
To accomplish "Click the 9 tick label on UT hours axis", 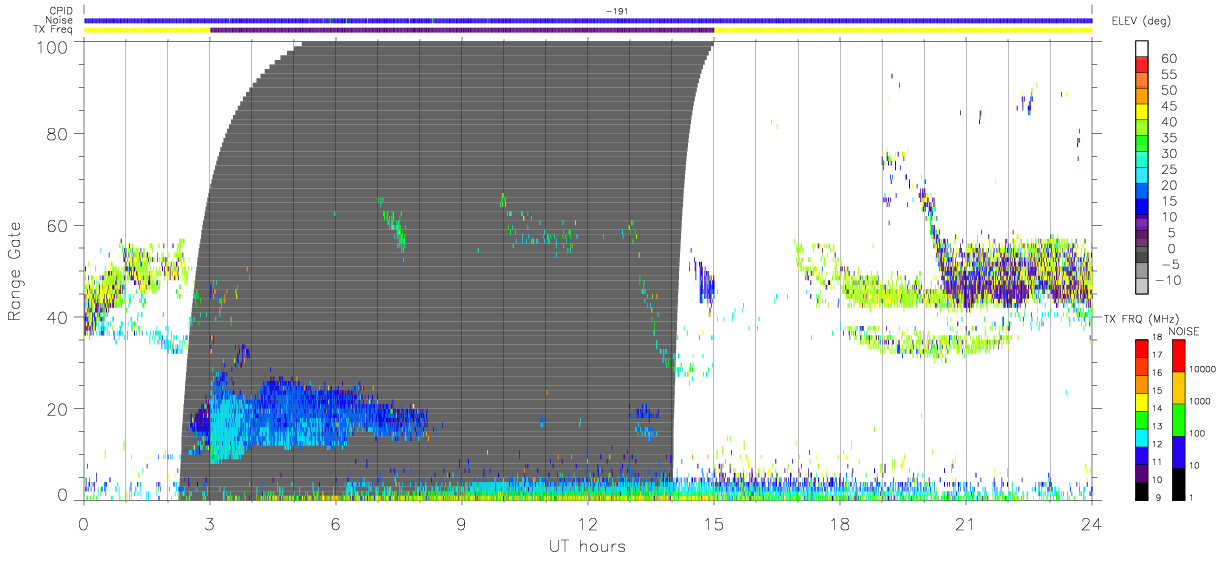I will tap(461, 523).
